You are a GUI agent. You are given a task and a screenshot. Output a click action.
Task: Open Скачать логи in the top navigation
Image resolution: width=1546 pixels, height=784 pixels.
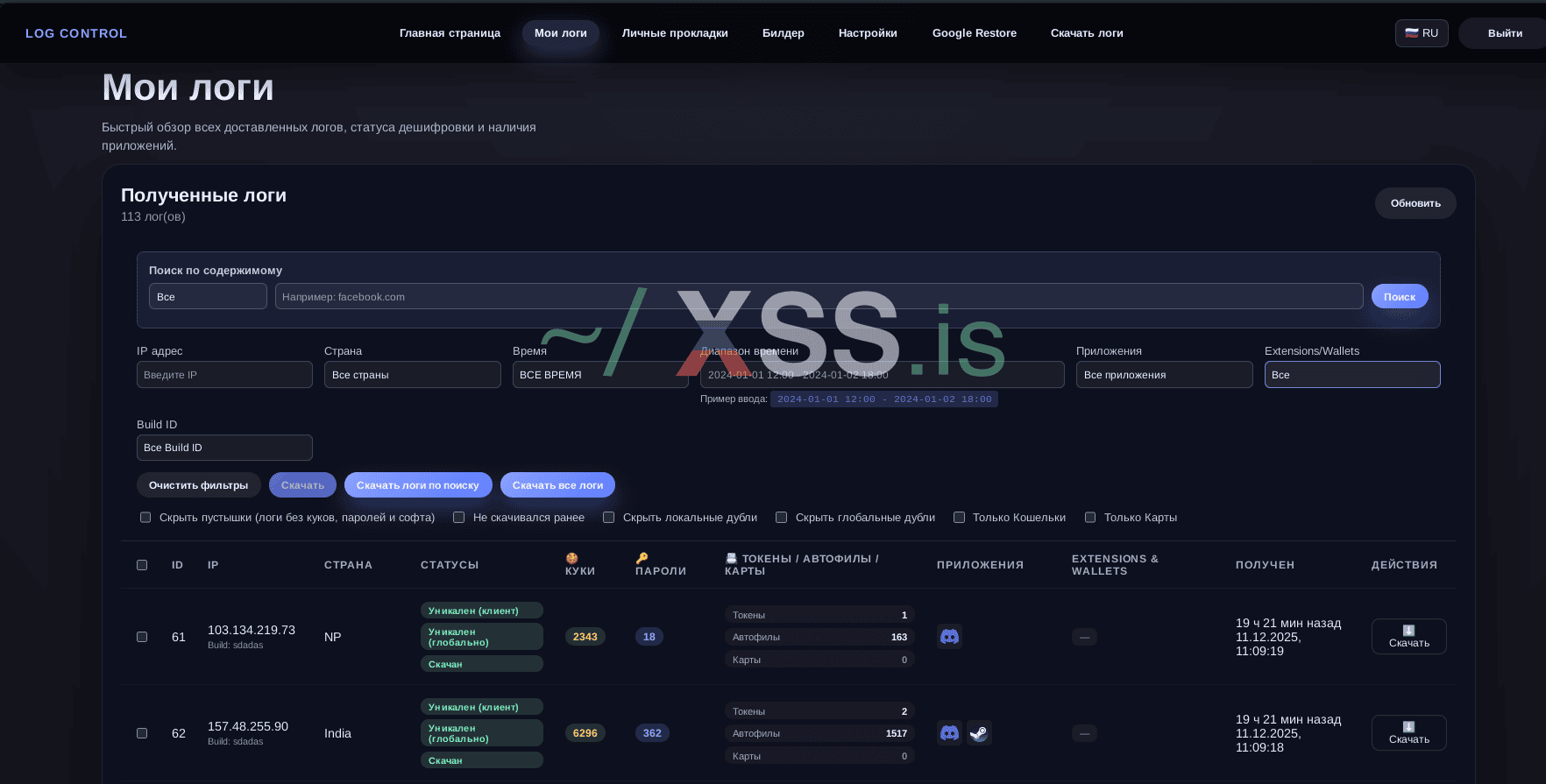[1087, 33]
